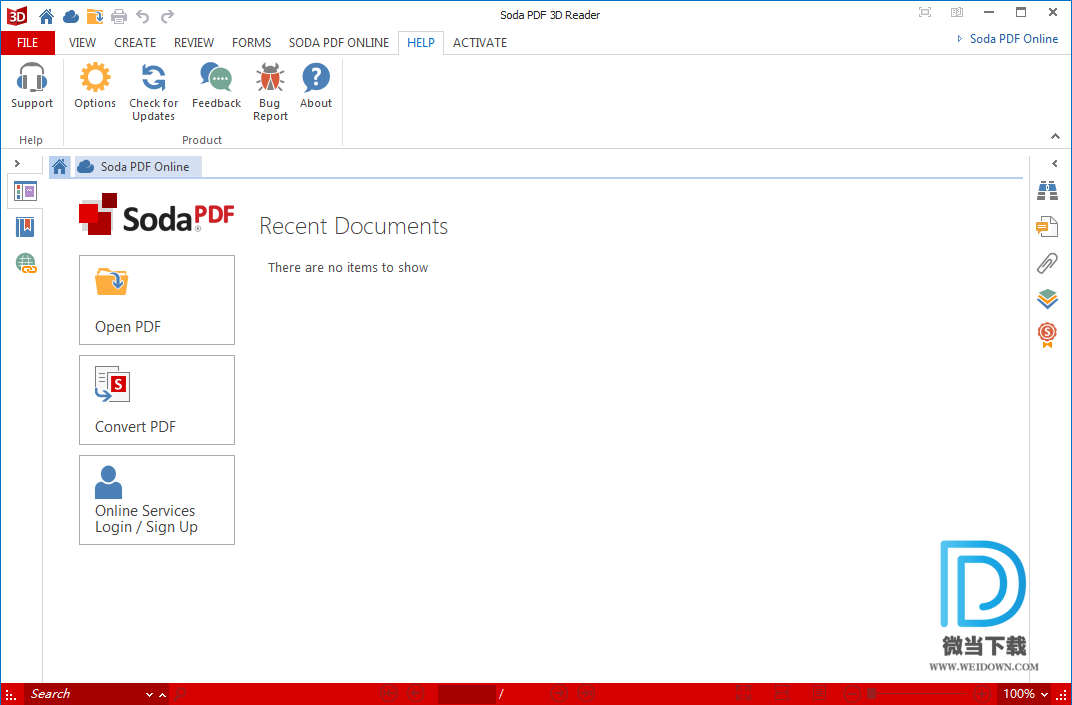Go to home via quick access toolbar

click(x=46, y=15)
